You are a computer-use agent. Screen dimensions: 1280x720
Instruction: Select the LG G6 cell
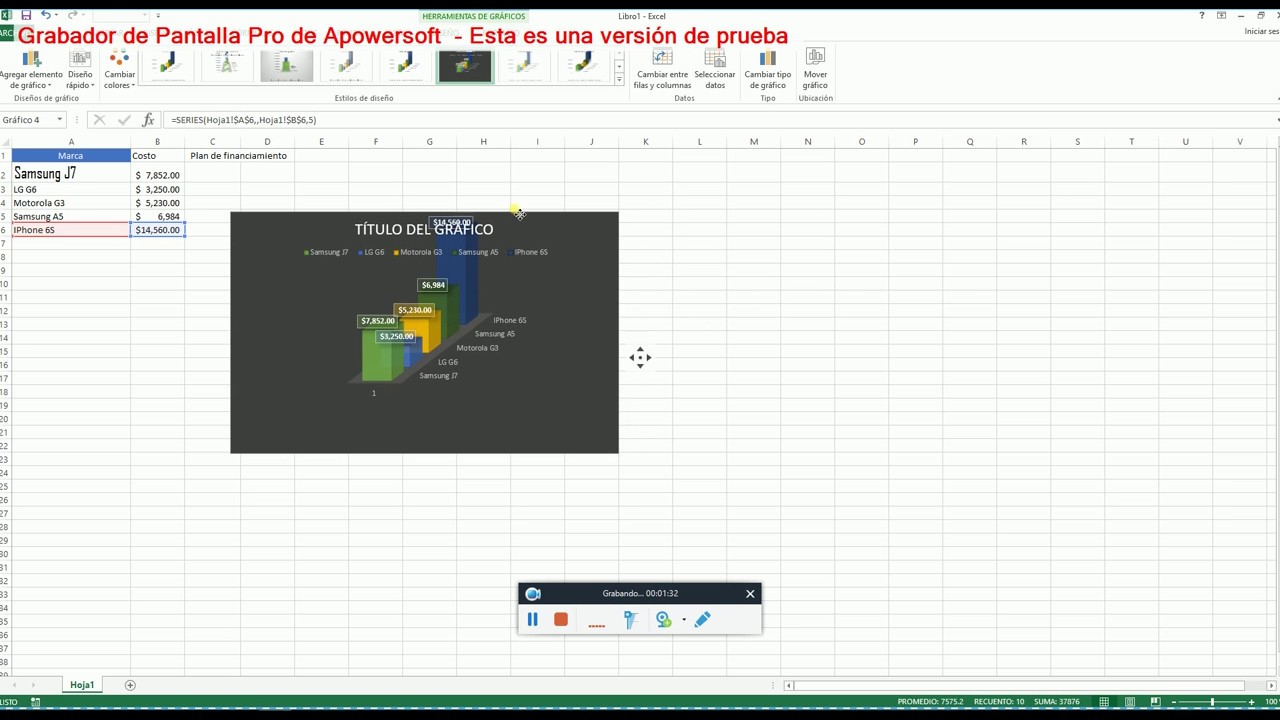coord(71,189)
